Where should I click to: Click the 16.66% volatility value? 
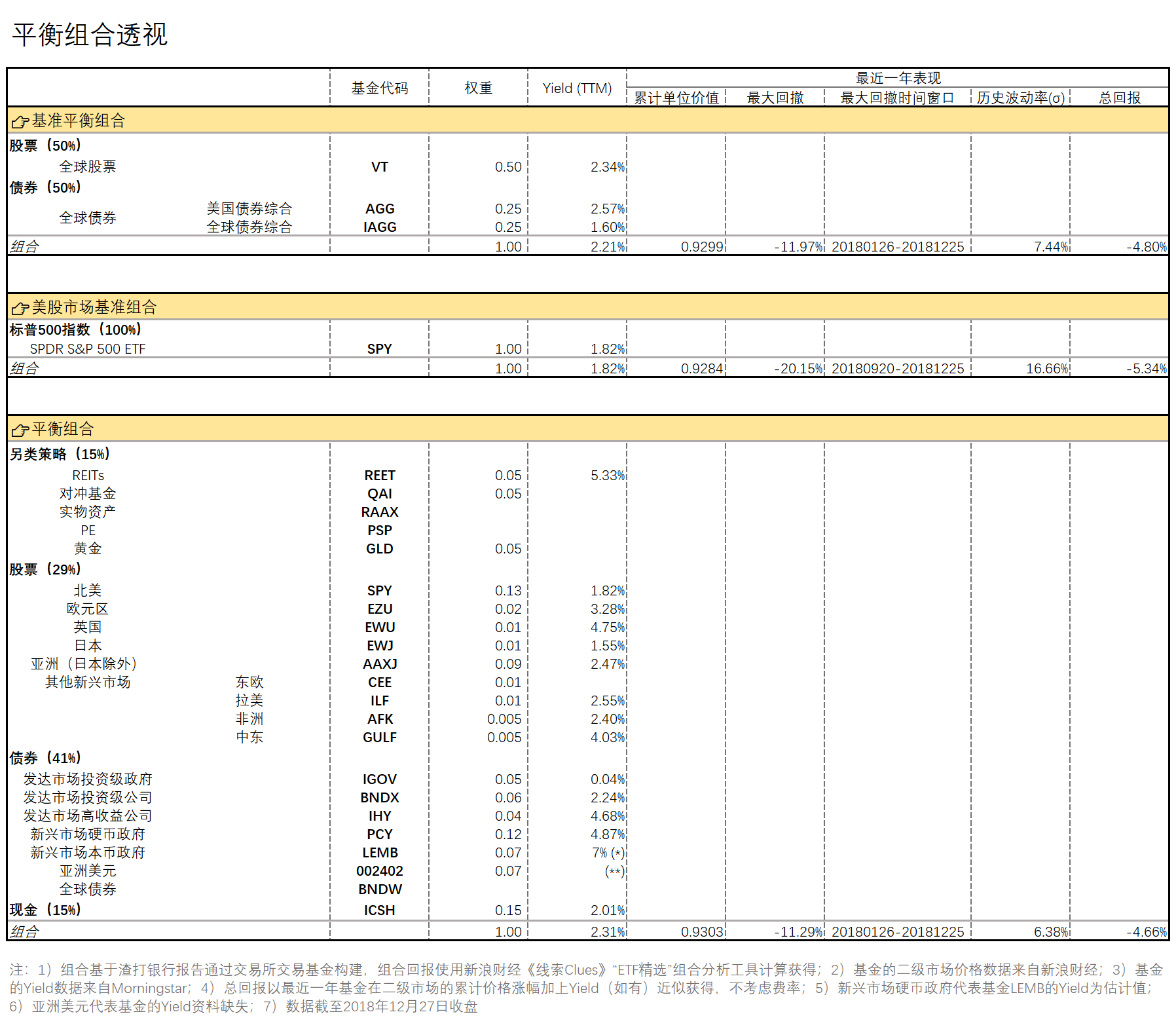[x=1047, y=369]
